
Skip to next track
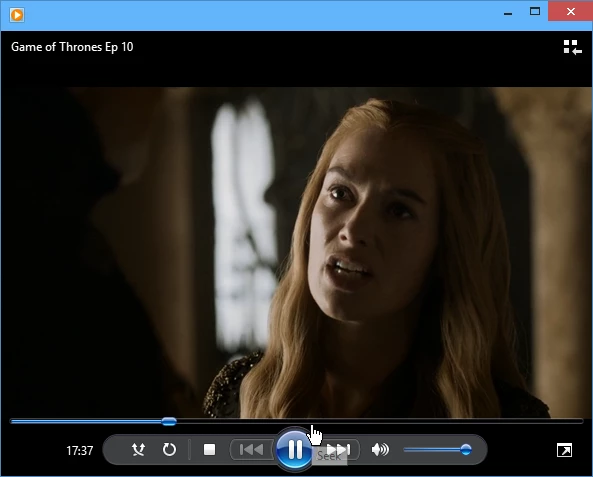(339, 450)
